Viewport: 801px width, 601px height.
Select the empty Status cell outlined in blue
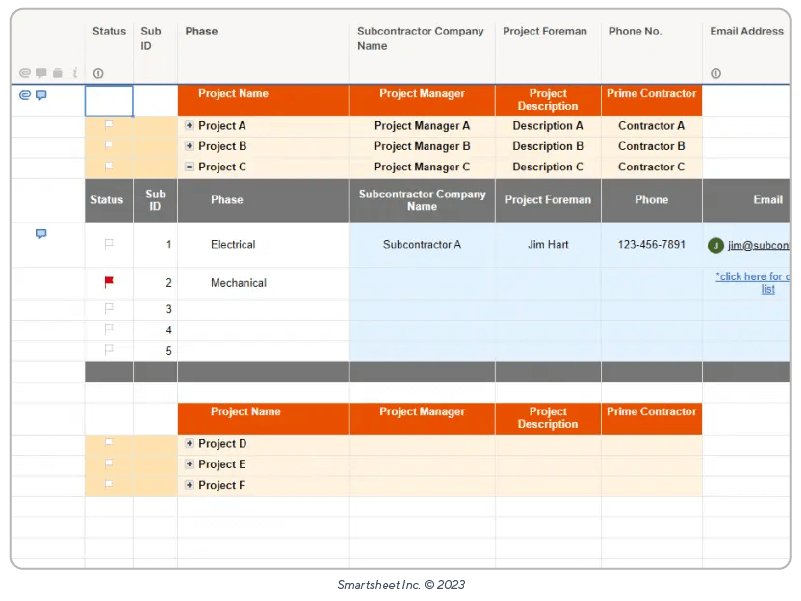coord(109,101)
